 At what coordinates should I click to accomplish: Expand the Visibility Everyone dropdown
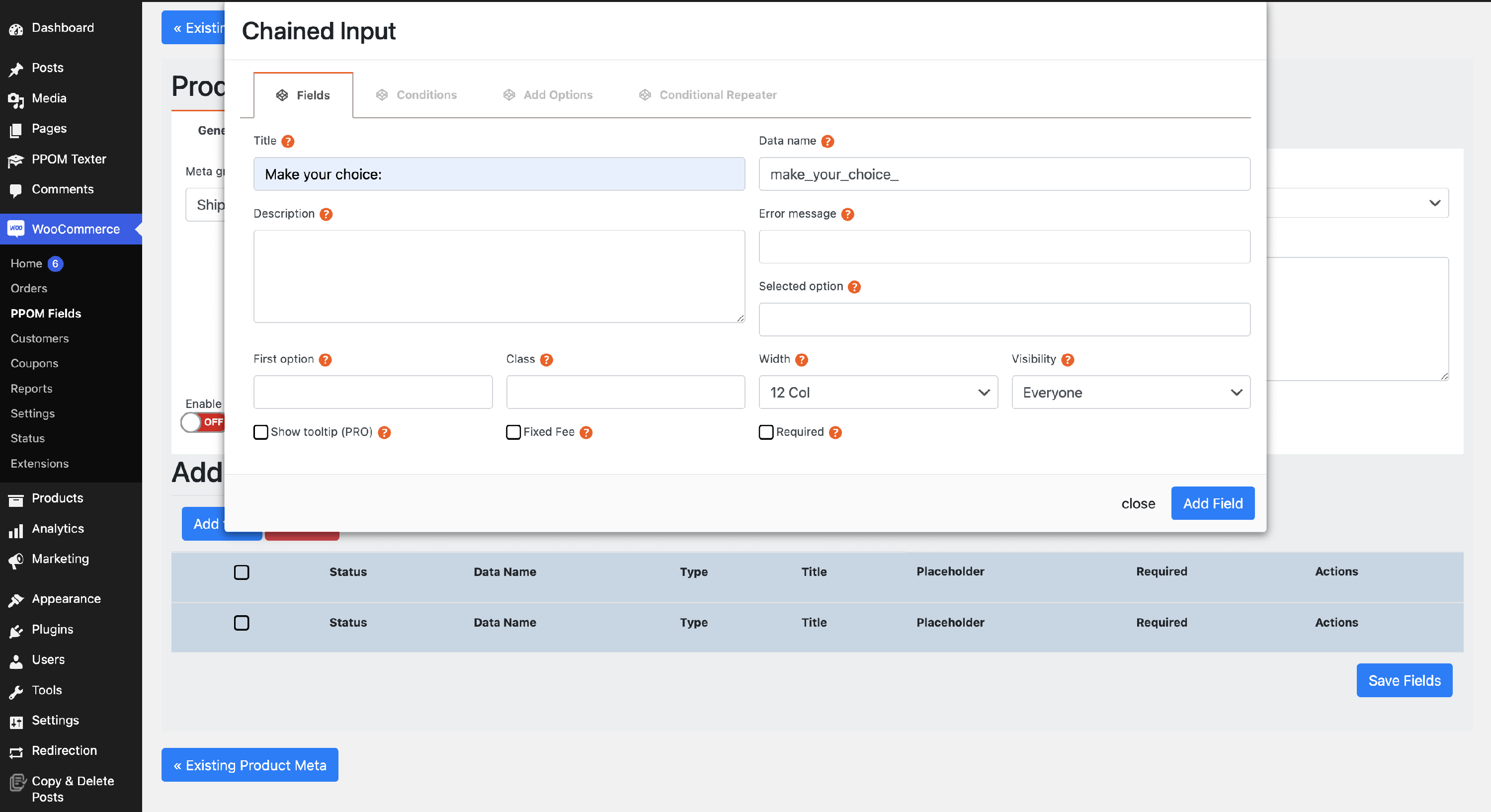tap(1130, 393)
